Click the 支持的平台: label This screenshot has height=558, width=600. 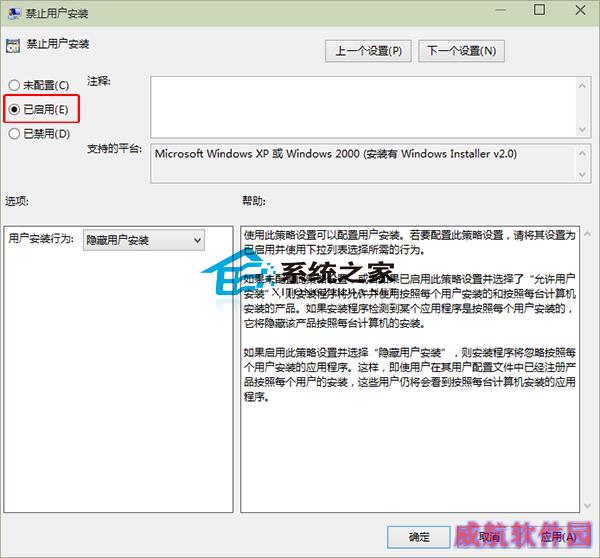[x=114, y=148]
